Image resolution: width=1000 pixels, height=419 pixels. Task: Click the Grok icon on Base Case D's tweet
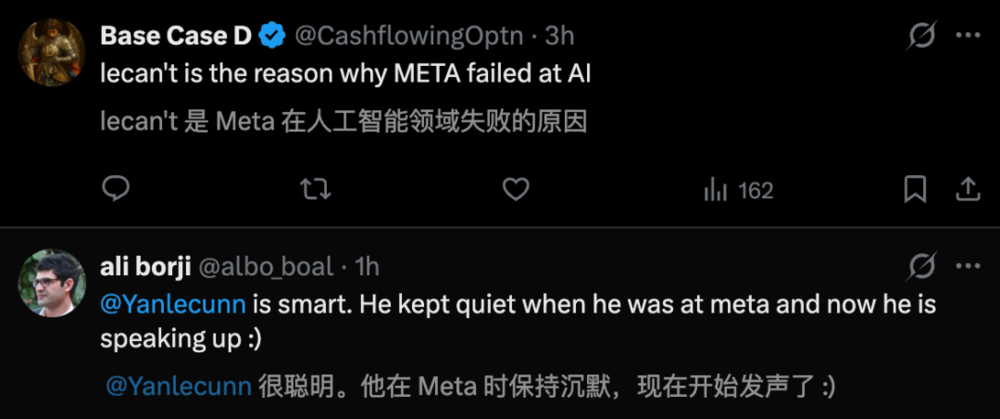coord(921,37)
